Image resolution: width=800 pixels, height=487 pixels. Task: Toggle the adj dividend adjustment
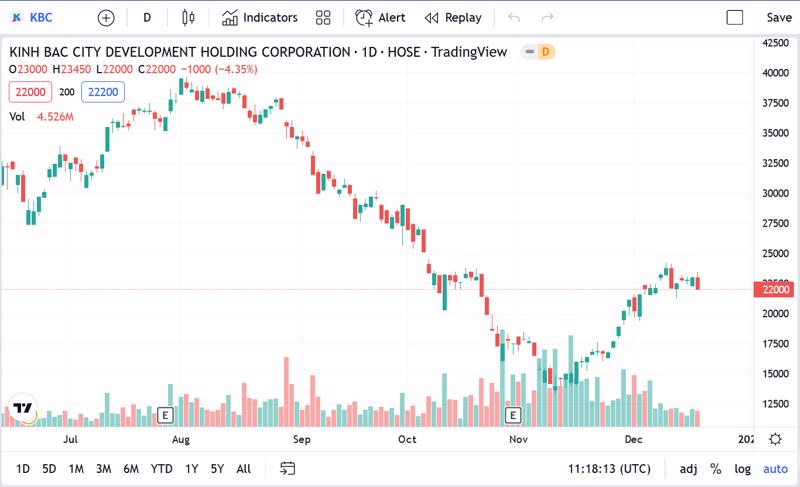688,468
